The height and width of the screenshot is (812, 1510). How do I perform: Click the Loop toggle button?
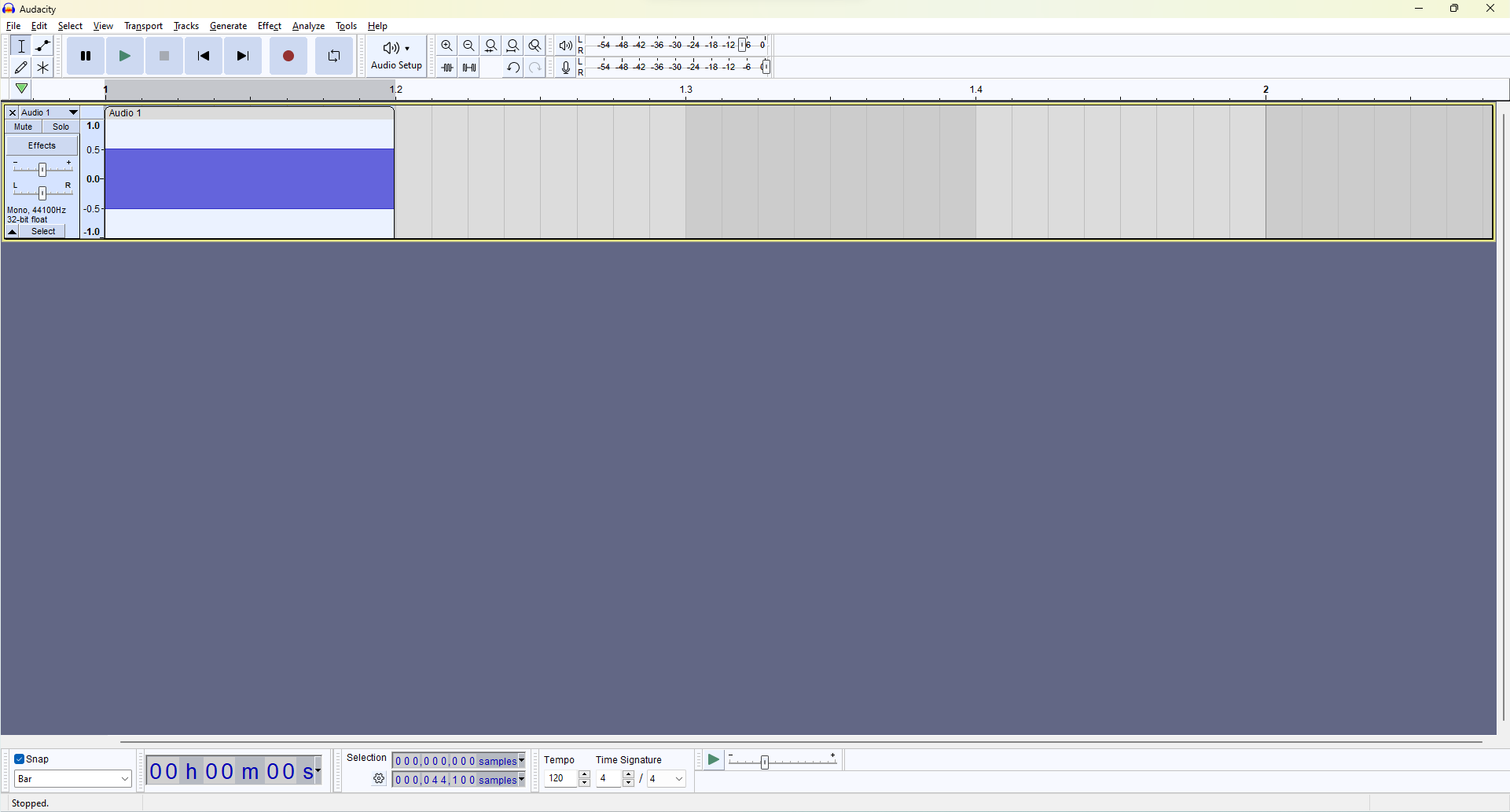[333, 55]
